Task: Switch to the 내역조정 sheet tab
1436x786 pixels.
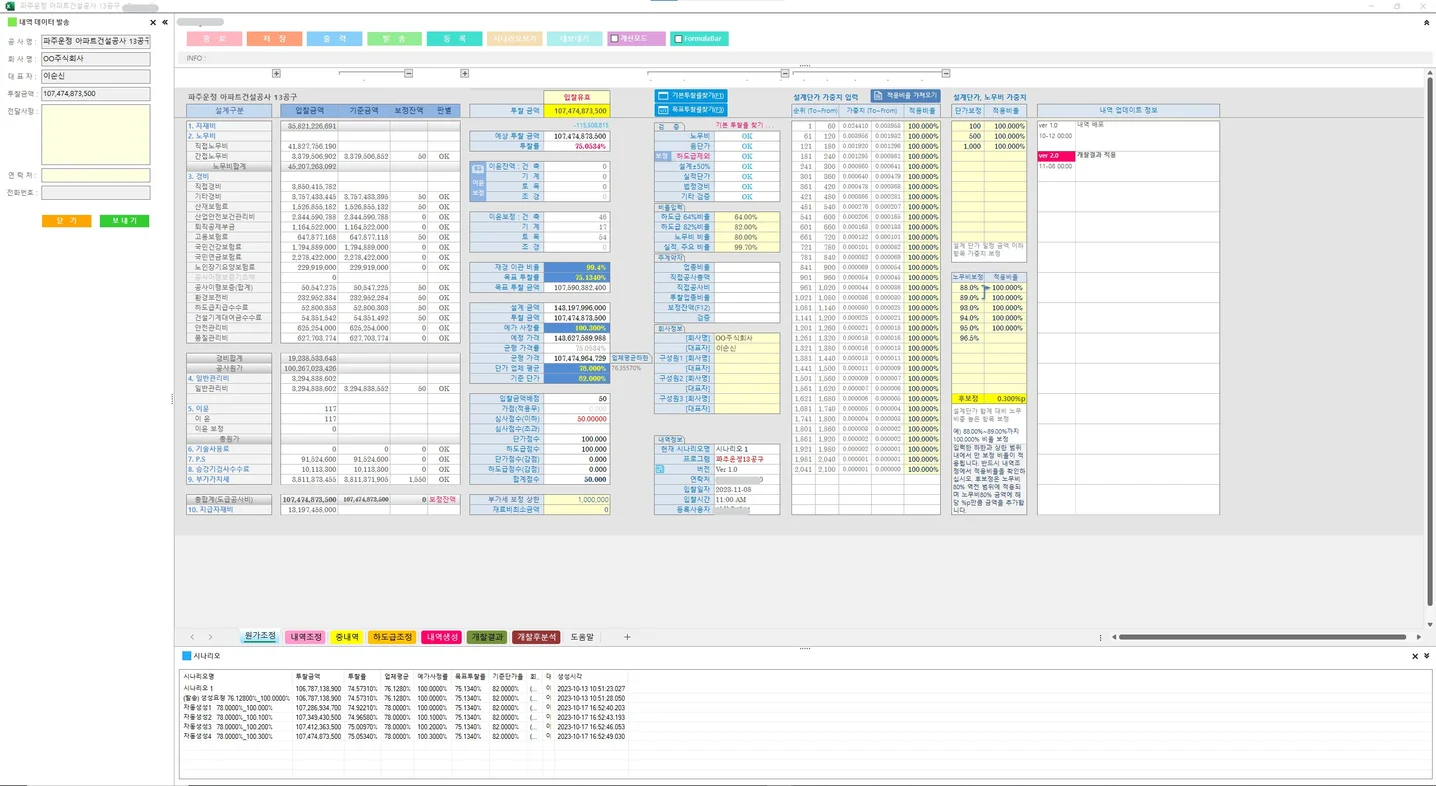Action: pyautogui.click(x=306, y=637)
